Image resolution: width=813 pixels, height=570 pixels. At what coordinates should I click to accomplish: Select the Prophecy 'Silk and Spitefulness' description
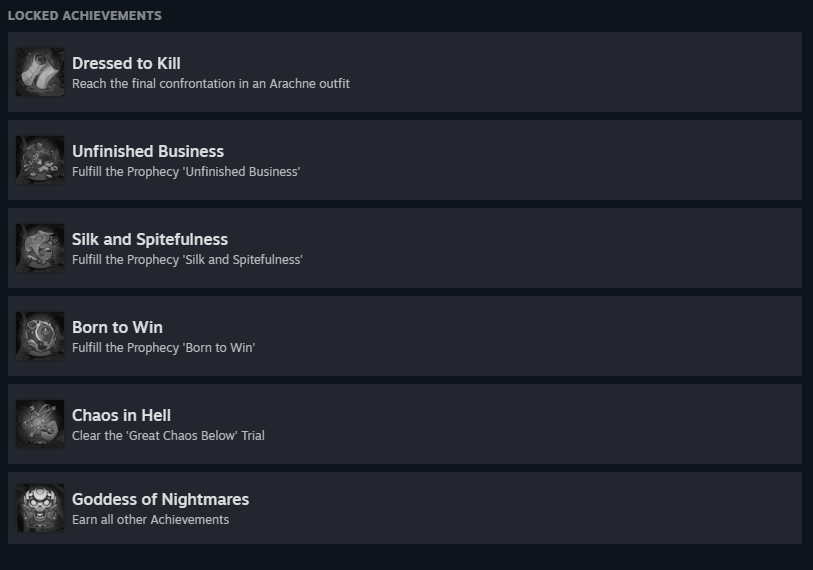pos(187,259)
